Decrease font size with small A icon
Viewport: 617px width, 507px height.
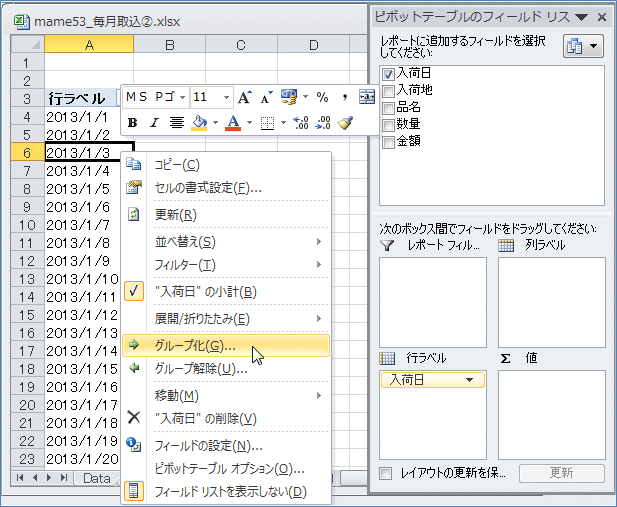point(266,97)
